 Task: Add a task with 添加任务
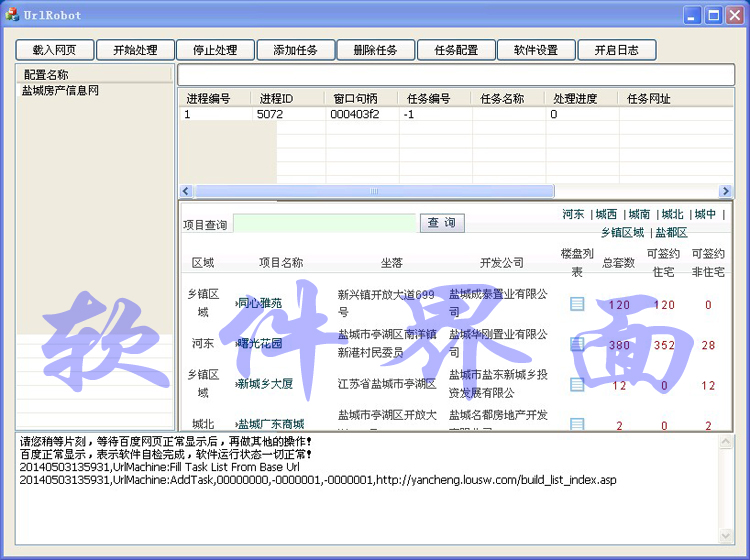click(x=296, y=50)
